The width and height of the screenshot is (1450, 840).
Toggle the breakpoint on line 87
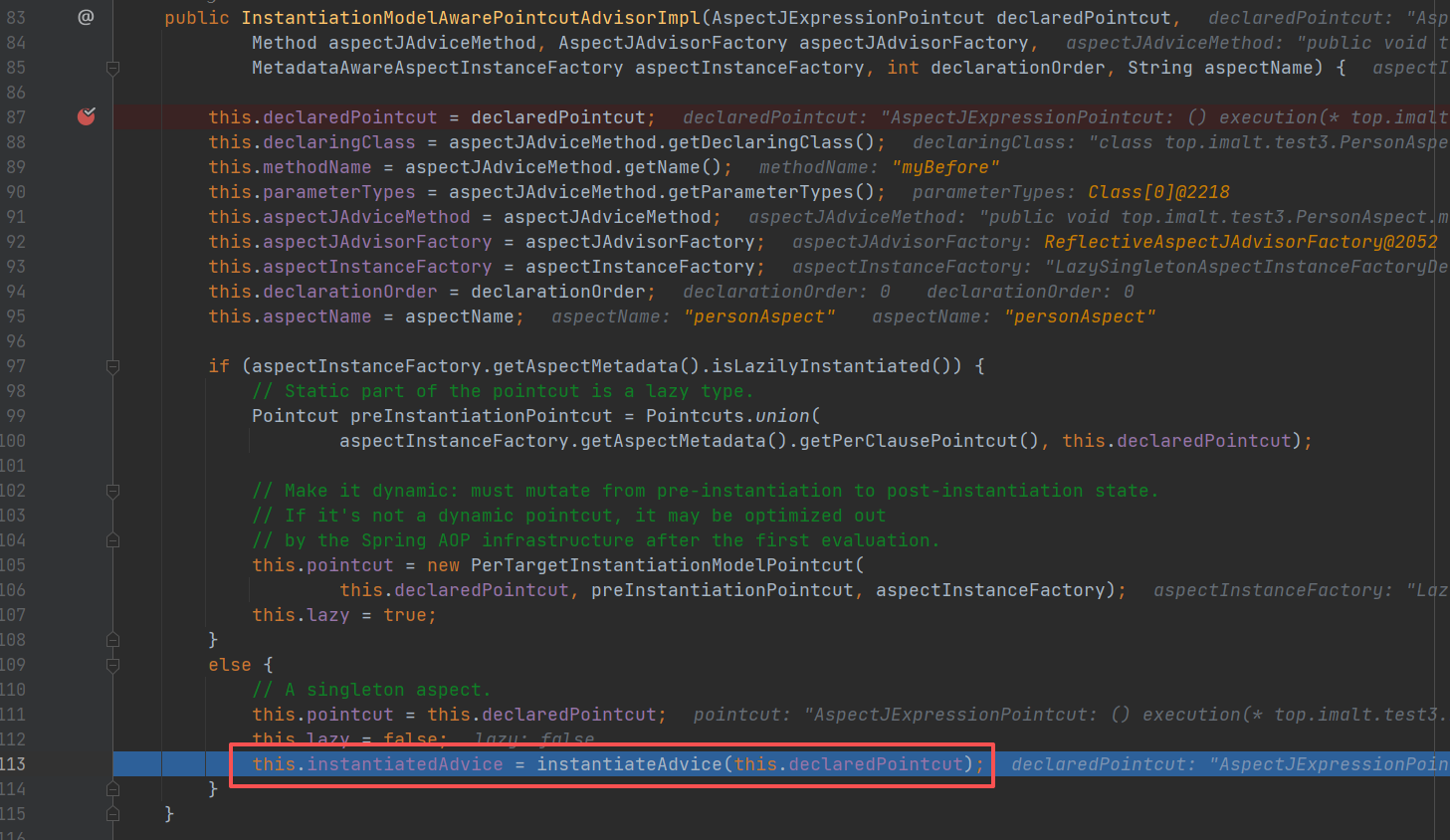pos(87,116)
